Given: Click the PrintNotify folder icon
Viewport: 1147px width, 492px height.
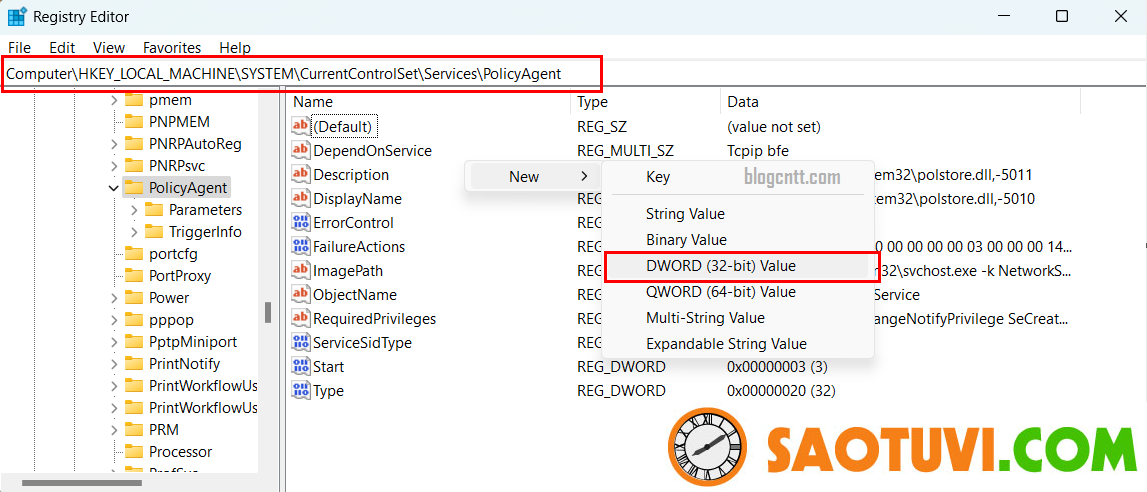Looking at the screenshot, I should [134, 364].
